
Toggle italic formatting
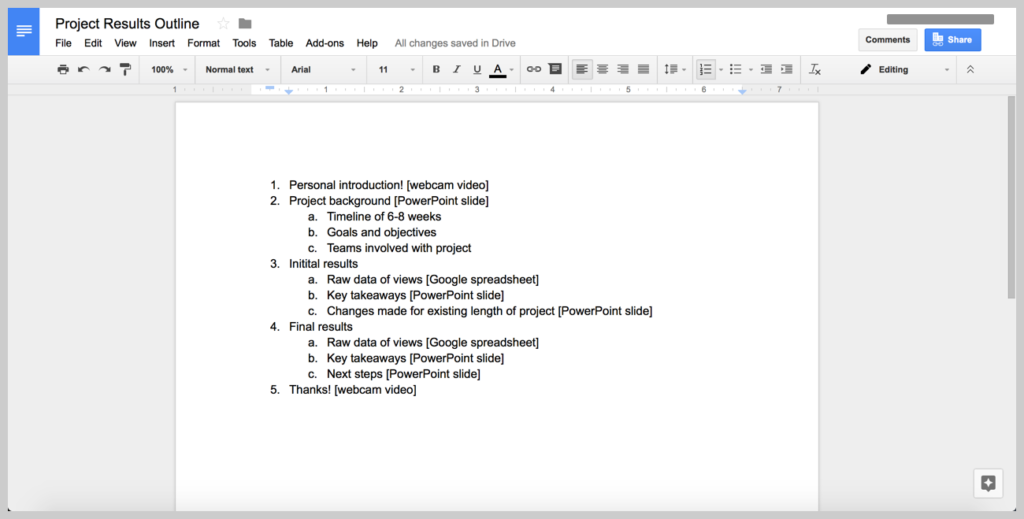[x=456, y=69]
